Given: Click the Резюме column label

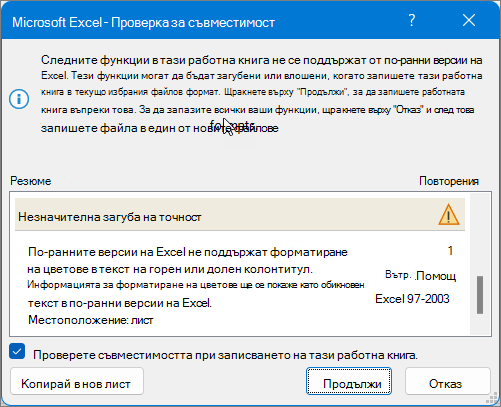Looking at the screenshot, I should tap(31, 181).
